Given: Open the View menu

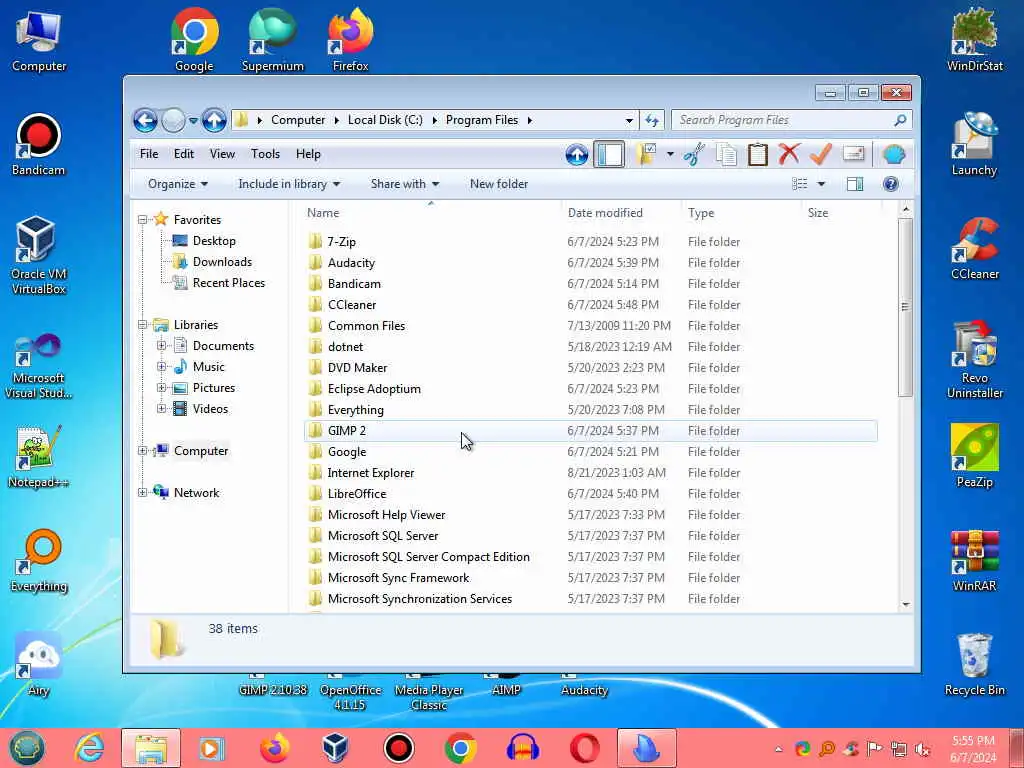Looking at the screenshot, I should pyautogui.click(x=222, y=154).
